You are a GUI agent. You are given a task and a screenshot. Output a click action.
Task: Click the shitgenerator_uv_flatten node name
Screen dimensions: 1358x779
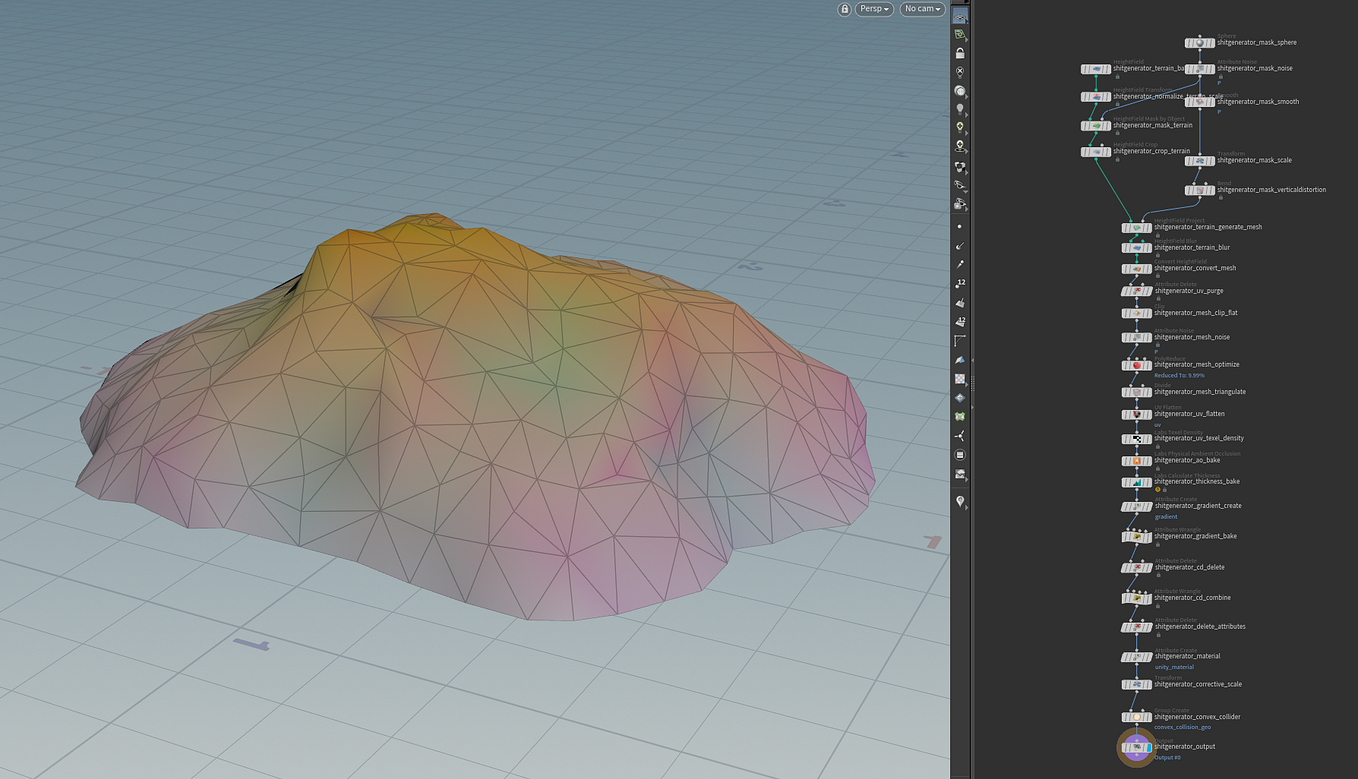pos(1189,414)
